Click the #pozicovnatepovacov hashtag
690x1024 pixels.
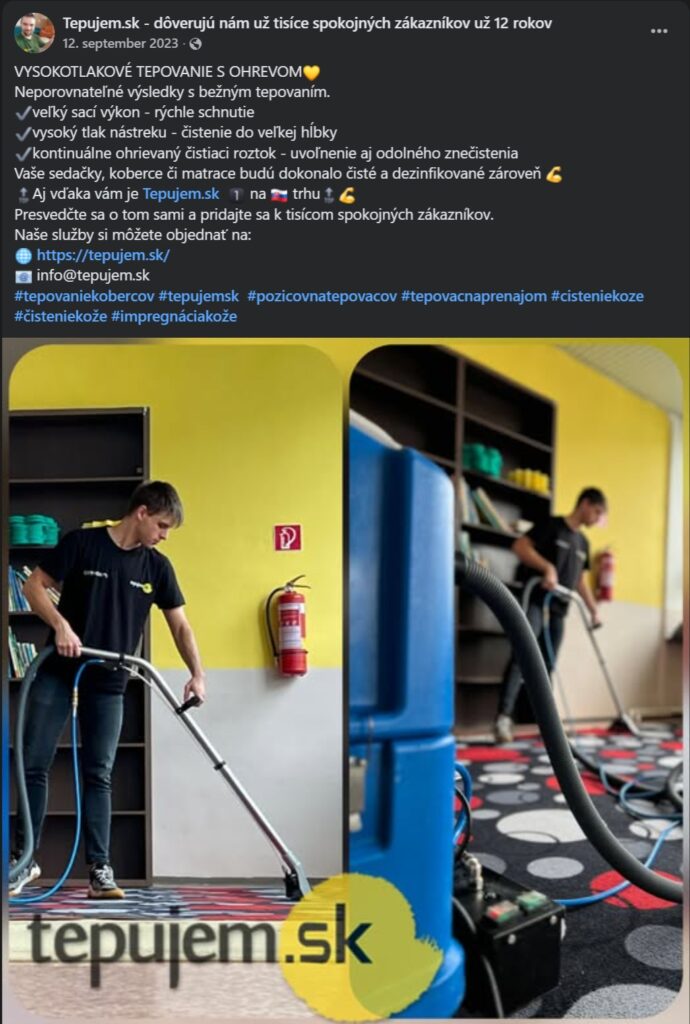(322, 296)
